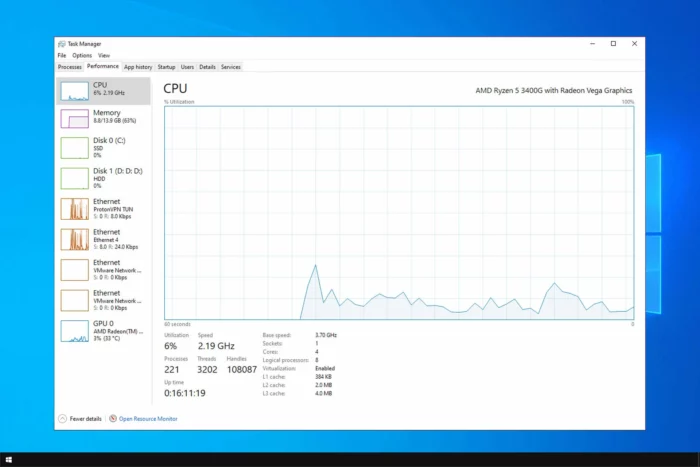Switch to the Details tab
Viewport: 700px width, 467px height.
click(x=207, y=67)
